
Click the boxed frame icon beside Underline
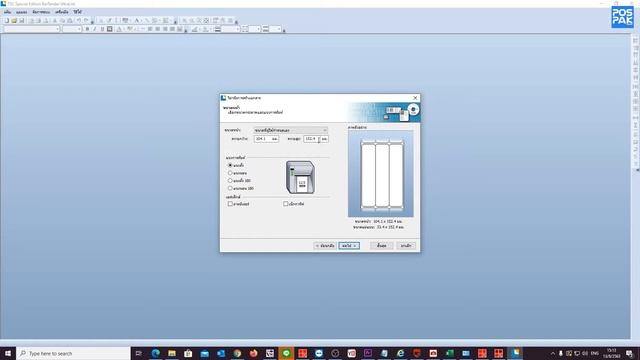pos(109,29)
